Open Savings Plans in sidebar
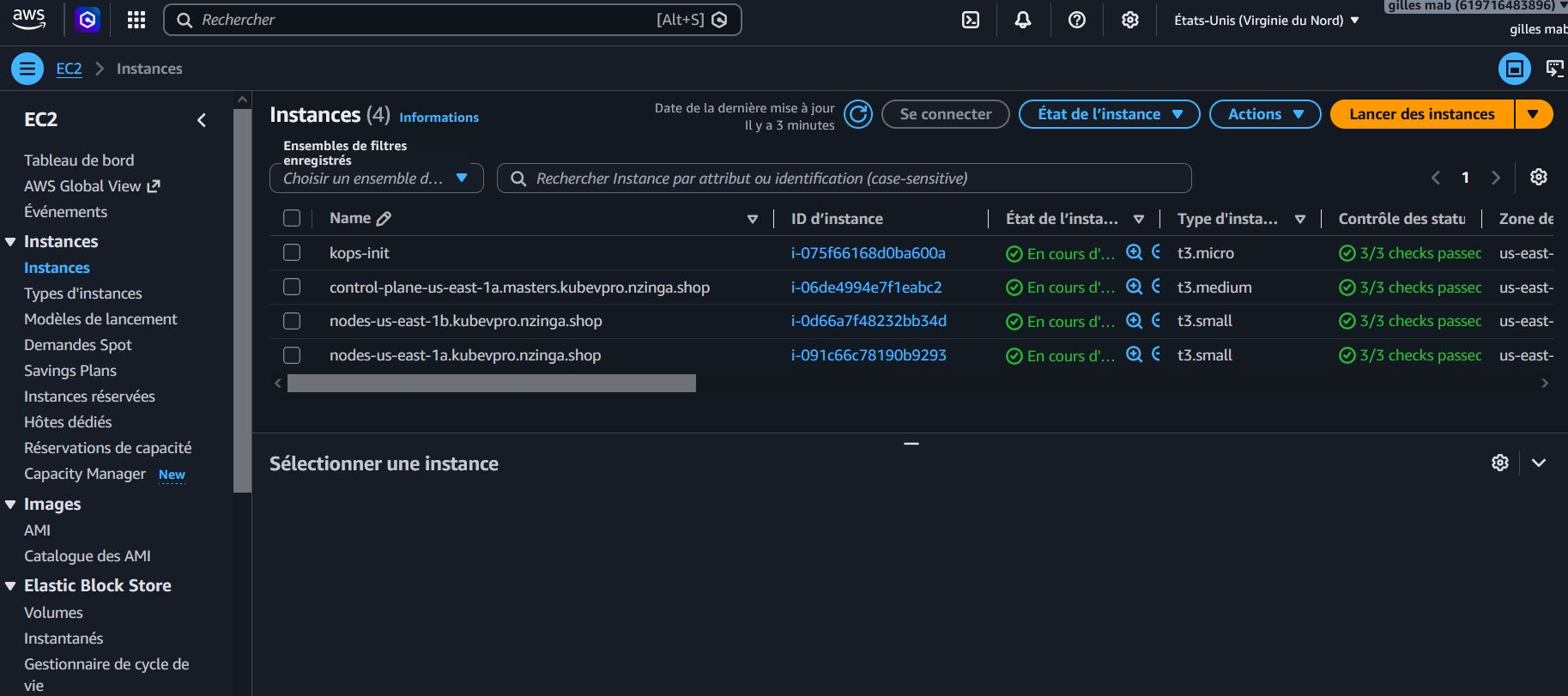The image size is (1568, 696). [70, 371]
